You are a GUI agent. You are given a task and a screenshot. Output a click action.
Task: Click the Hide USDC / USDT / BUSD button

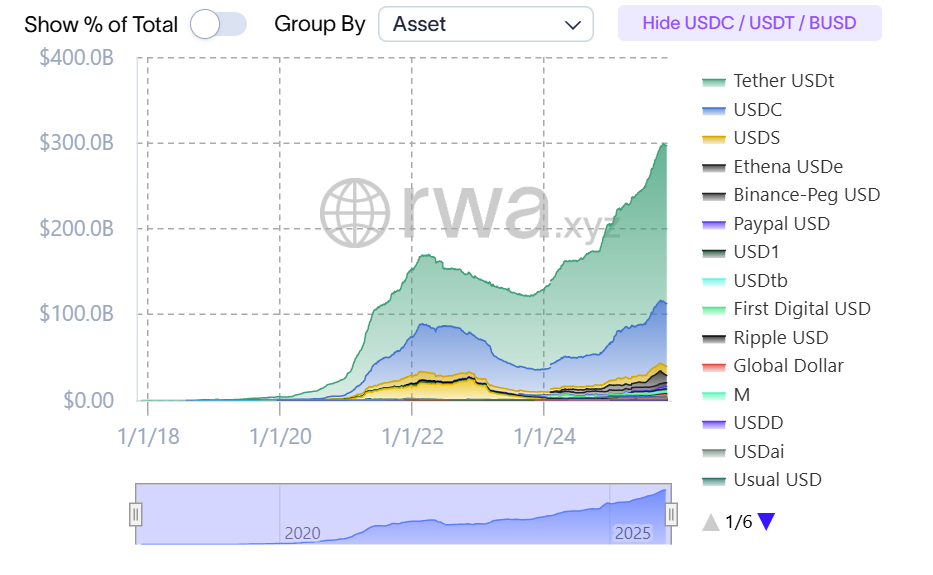click(x=749, y=23)
